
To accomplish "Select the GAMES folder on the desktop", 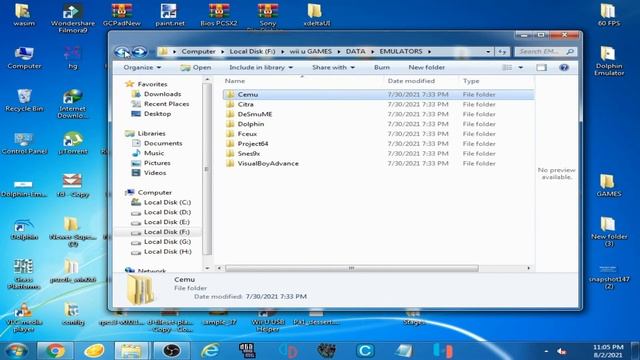I will (x=609, y=185).
